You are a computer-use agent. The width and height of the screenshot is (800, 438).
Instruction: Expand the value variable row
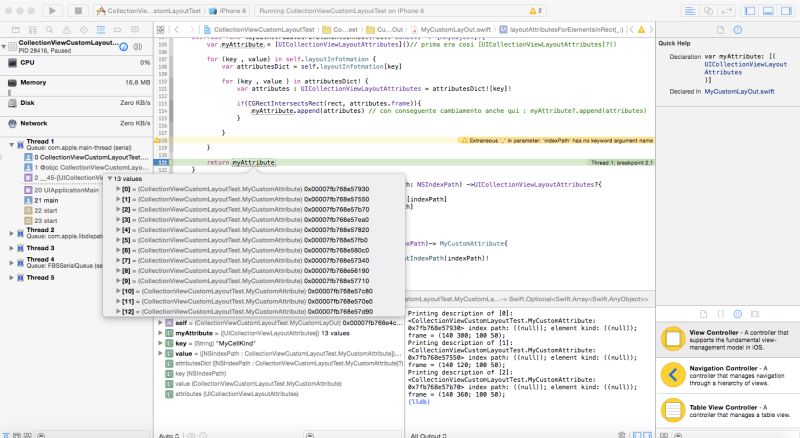(x=160, y=353)
